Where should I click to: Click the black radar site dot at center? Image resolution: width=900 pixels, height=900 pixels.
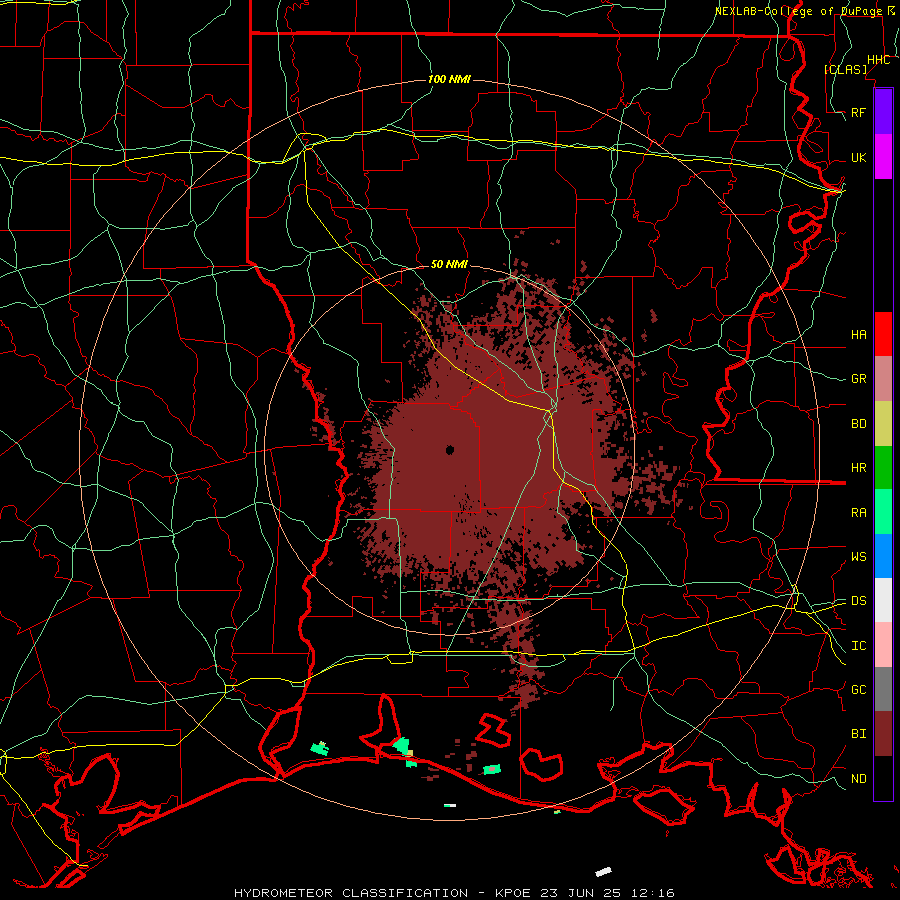click(449, 450)
